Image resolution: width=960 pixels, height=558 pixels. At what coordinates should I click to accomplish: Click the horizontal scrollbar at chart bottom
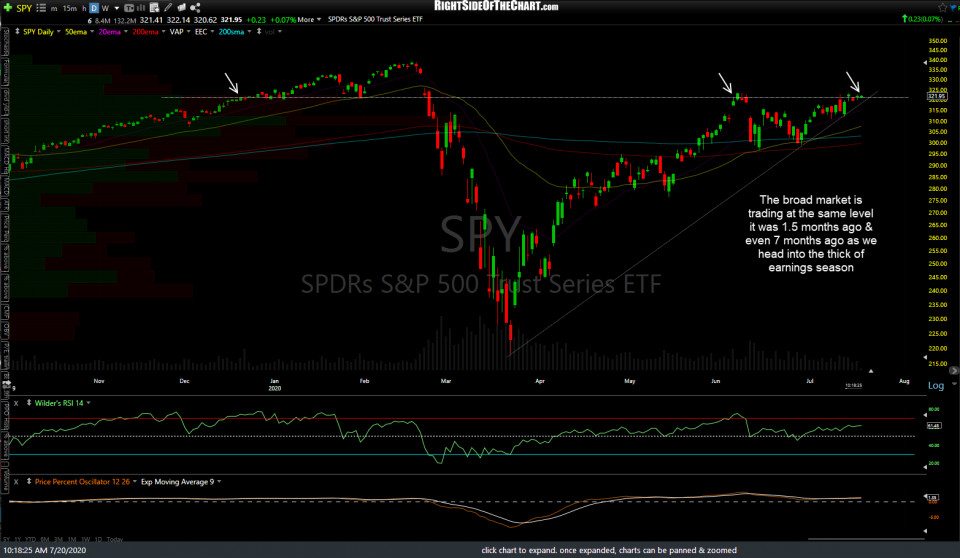(866, 539)
